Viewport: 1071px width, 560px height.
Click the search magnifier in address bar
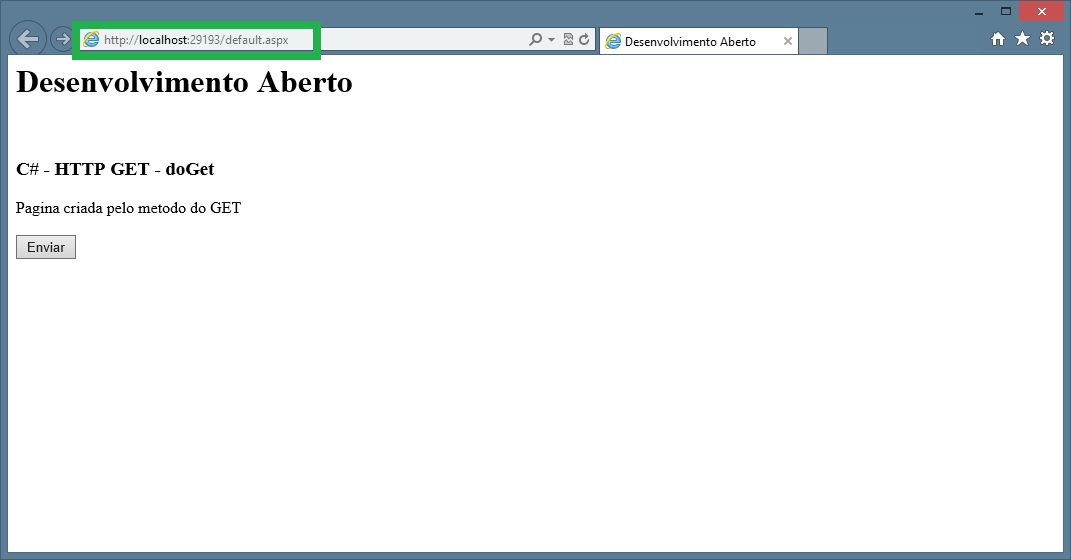click(x=535, y=40)
